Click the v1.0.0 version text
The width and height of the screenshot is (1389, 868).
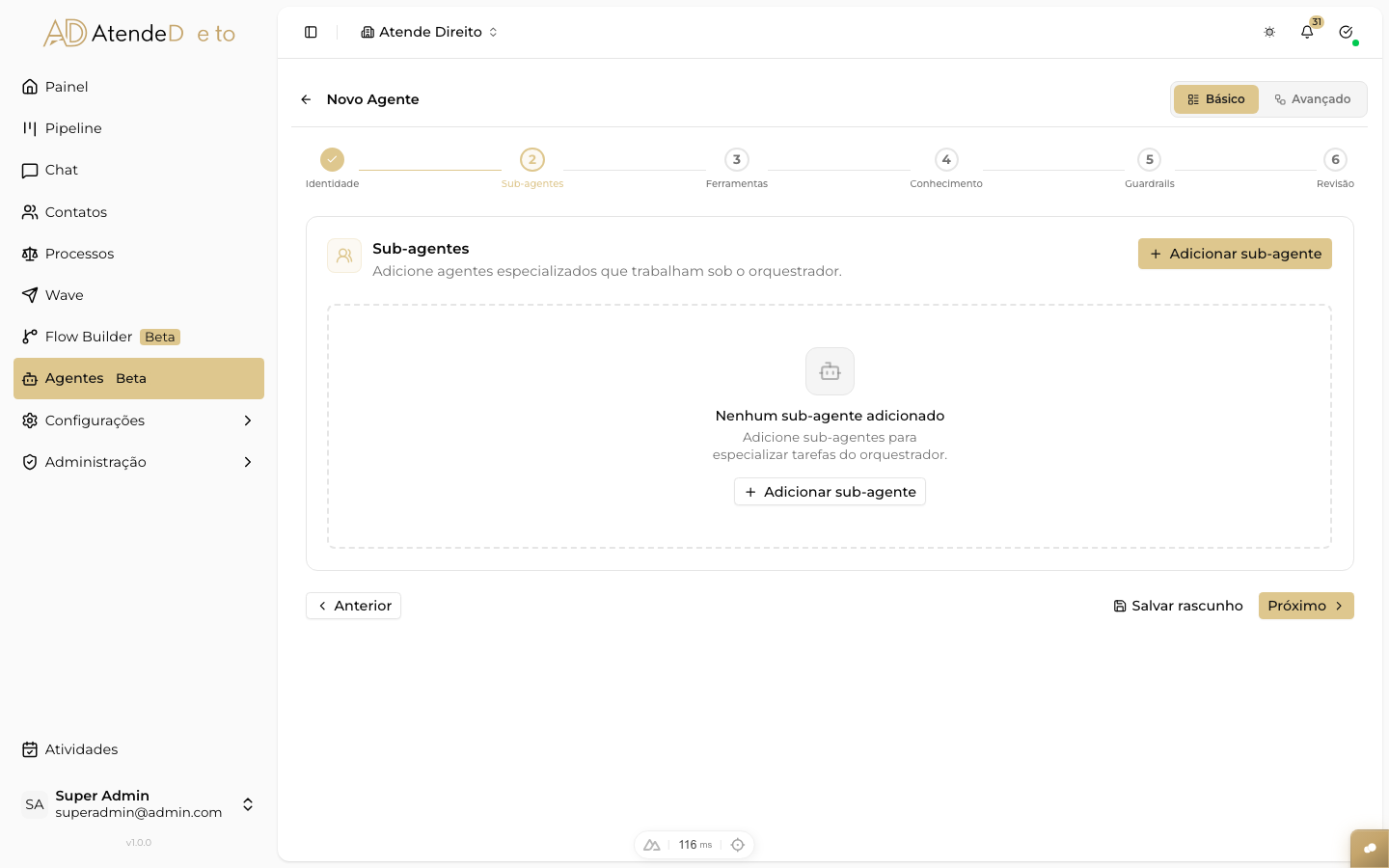(139, 843)
